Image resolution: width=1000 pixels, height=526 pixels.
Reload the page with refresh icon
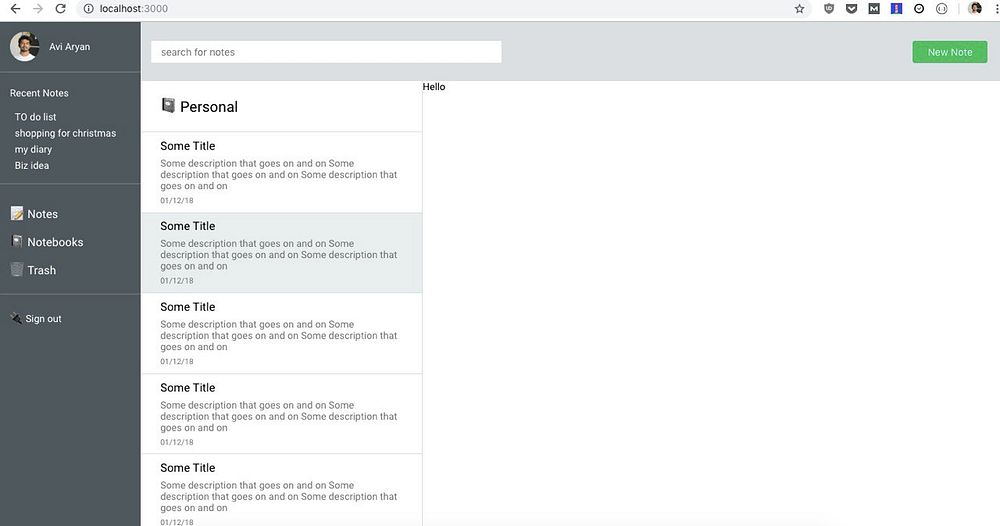pyautogui.click(x=61, y=9)
